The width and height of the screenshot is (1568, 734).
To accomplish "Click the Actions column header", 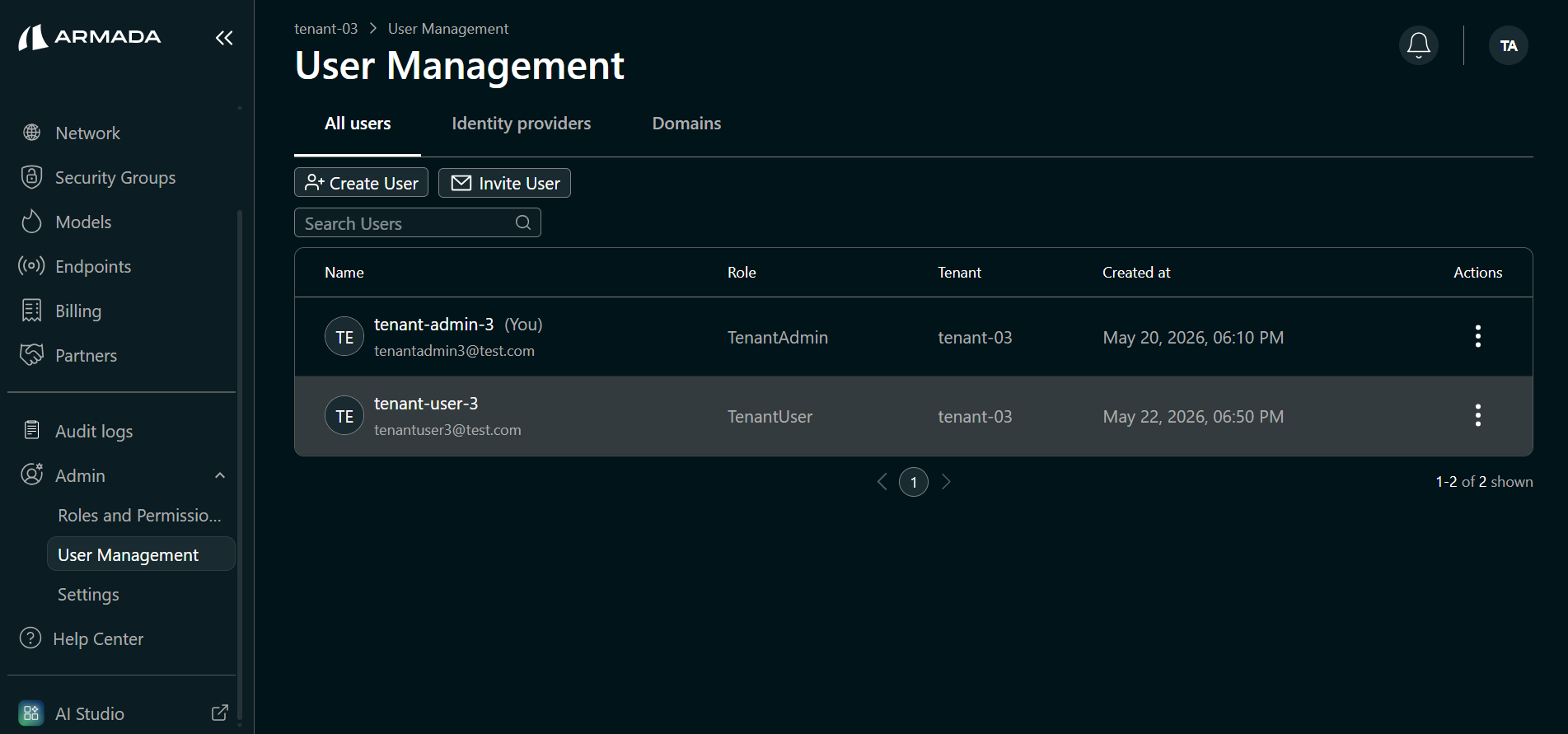I will point(1477,273).
